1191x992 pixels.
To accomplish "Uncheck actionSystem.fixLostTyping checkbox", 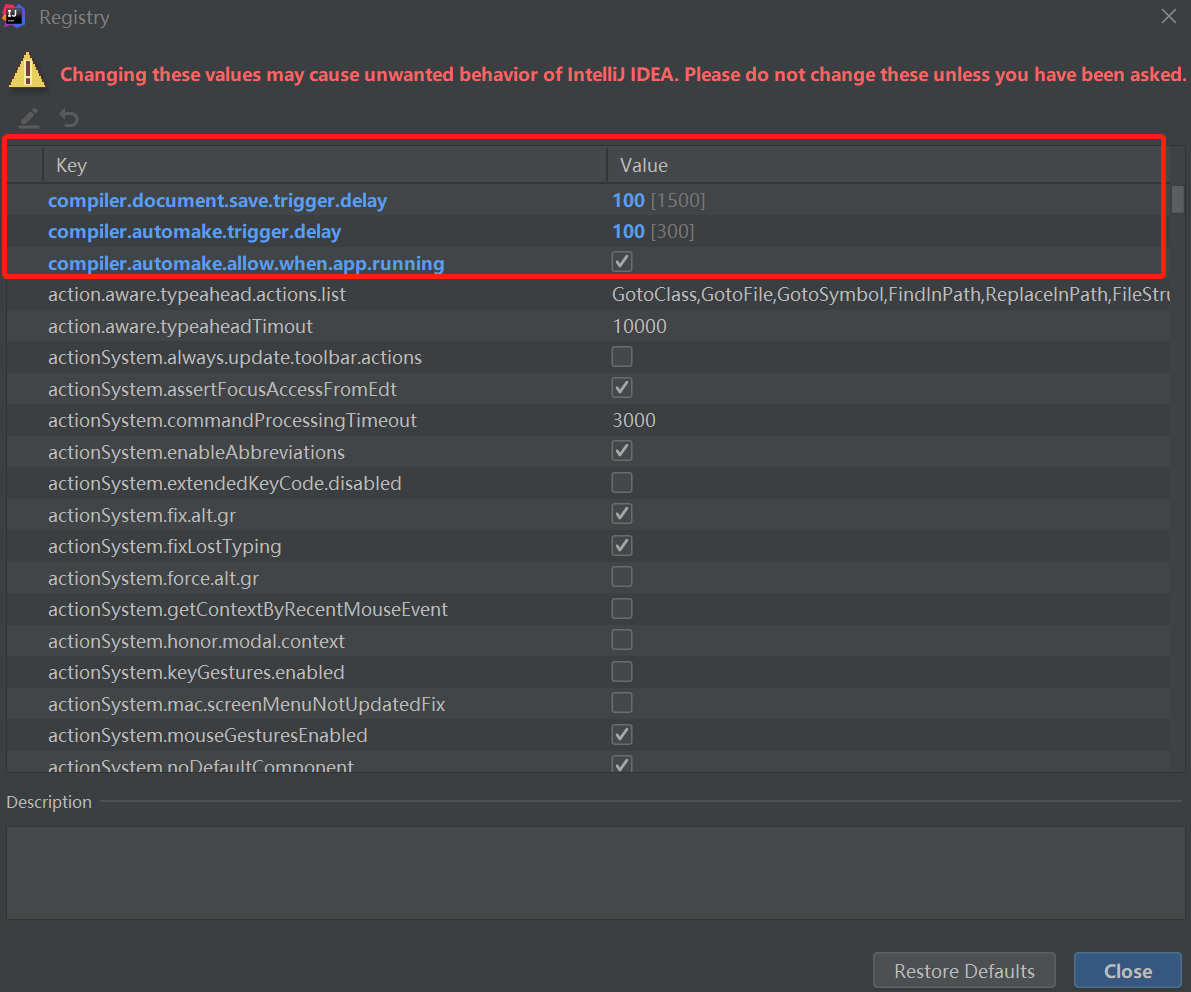I will click(622, 545).
